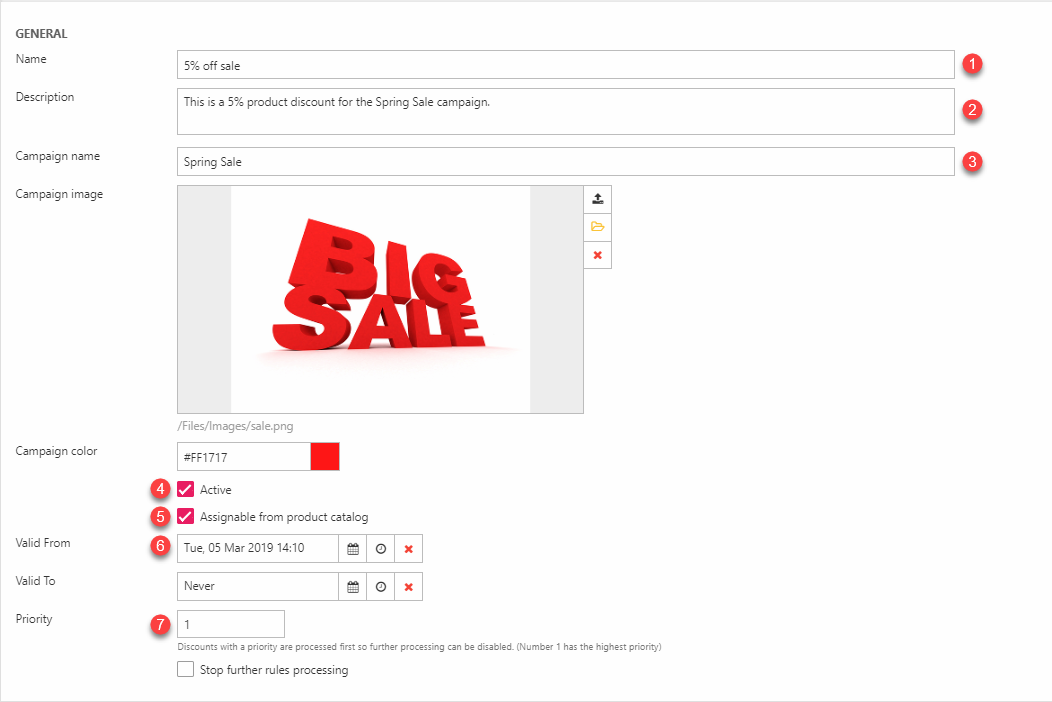Focus the Campaign name field

click(565, 162)
